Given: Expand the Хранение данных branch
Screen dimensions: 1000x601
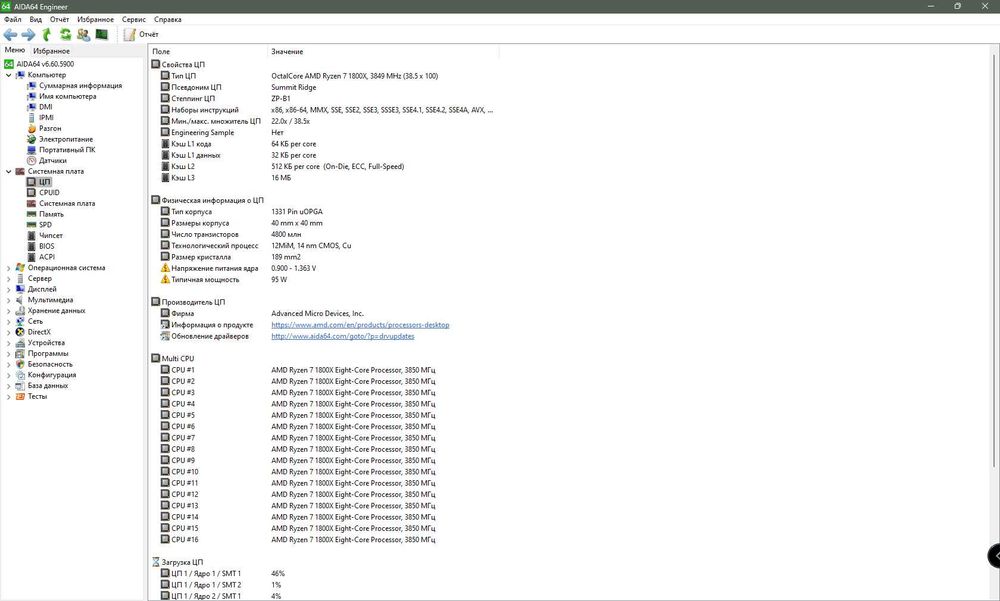Looking at the screenshot, I should click(x=8, y=311).
